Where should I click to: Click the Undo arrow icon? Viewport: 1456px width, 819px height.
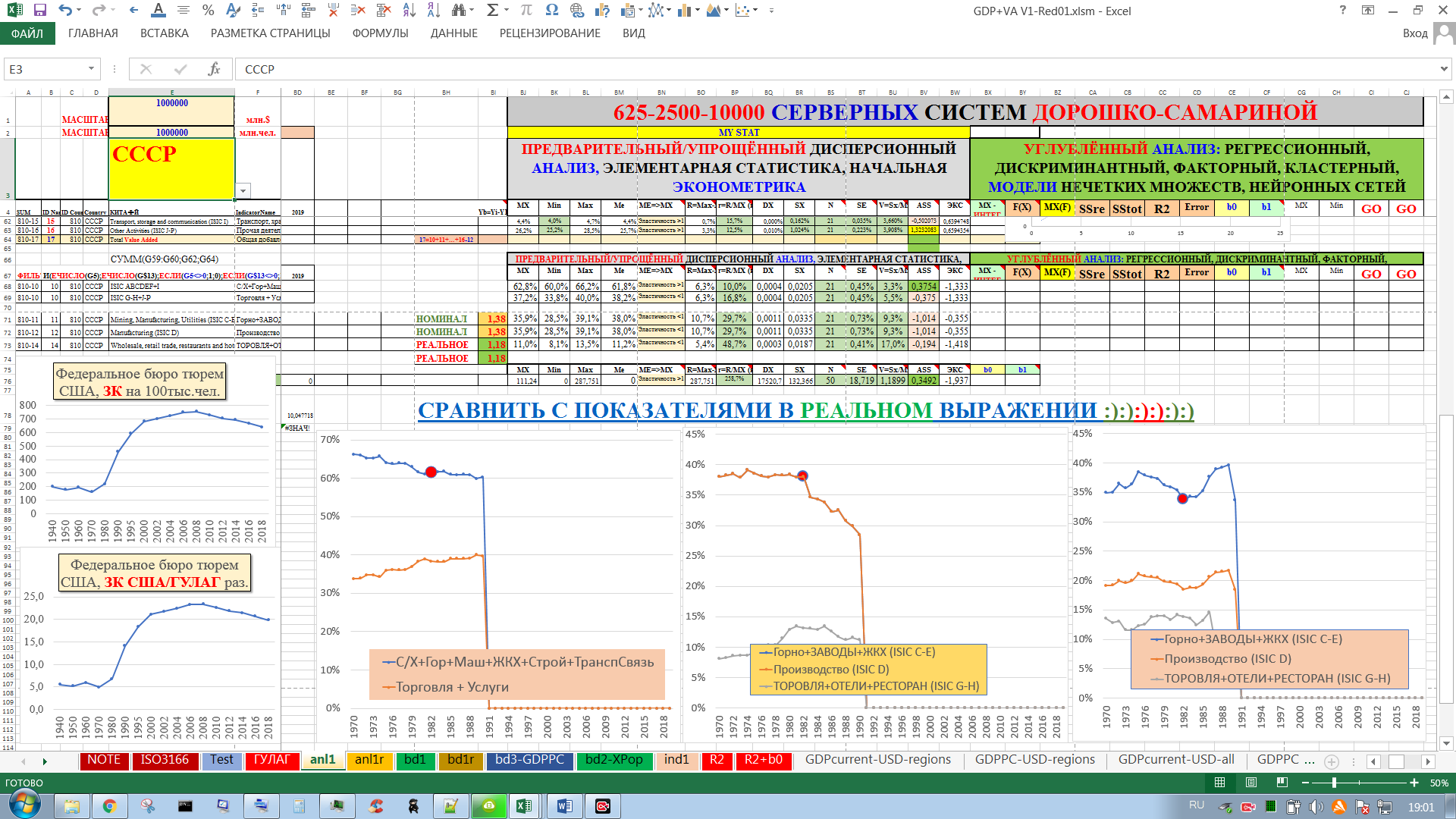point(64,11)
